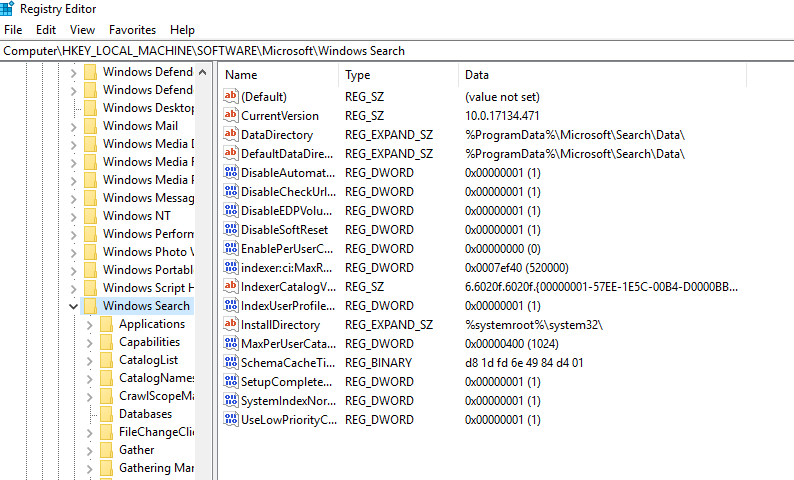Viewport: 794px width, 480px height.
Task: Click the binary data d8 1d fd 6e 49 84 d4 01
Action: tap(524, 363)
